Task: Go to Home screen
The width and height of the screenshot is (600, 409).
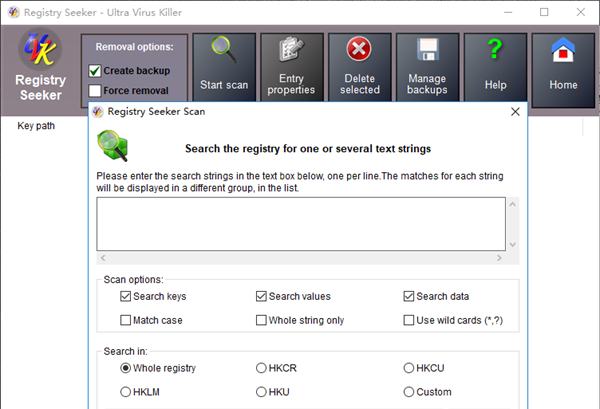Action: click(563, 70)
